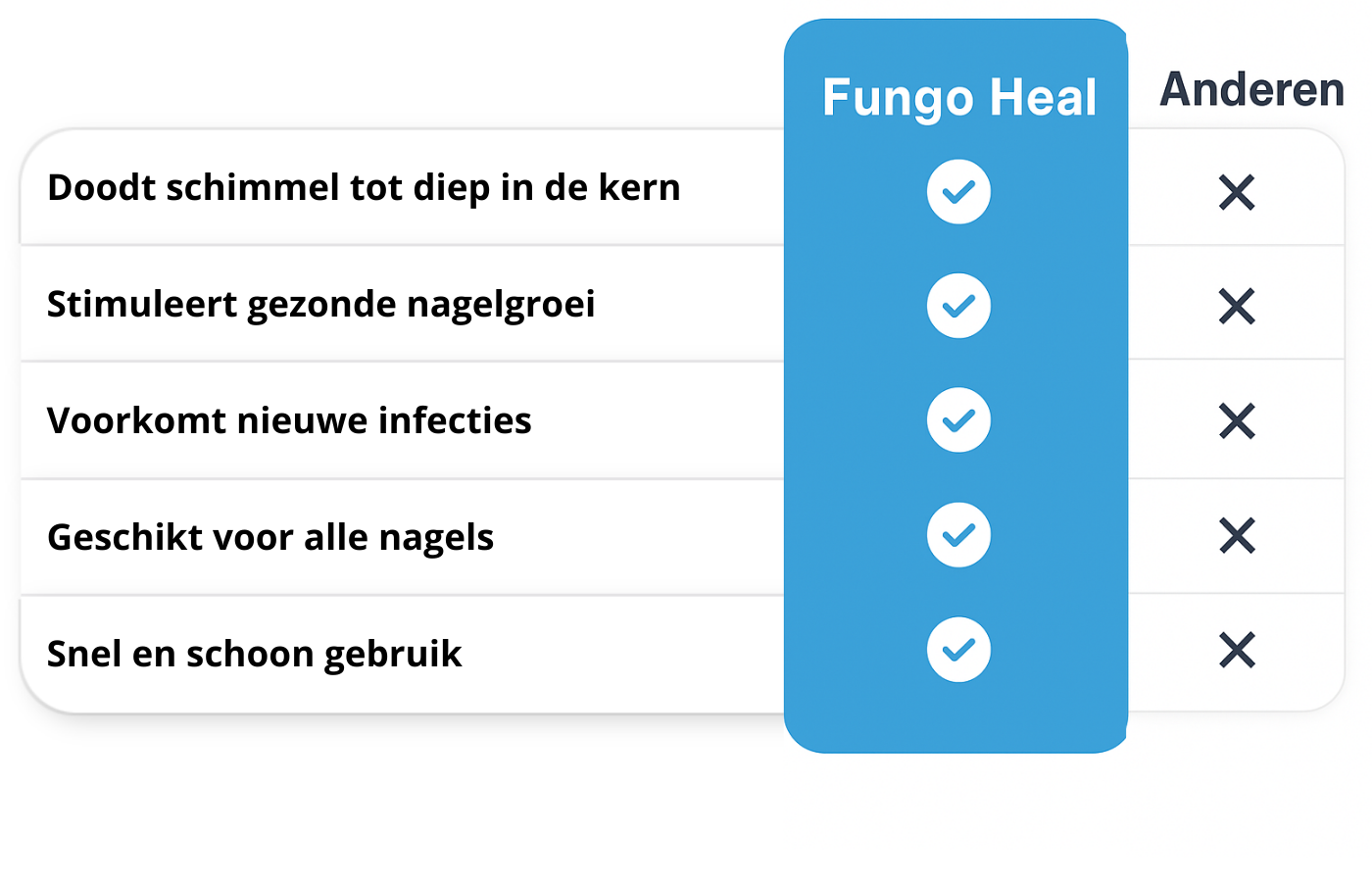Click the X mark in Snel en schoon gebruik row

pyautogui.click(x=1237, y=650)
